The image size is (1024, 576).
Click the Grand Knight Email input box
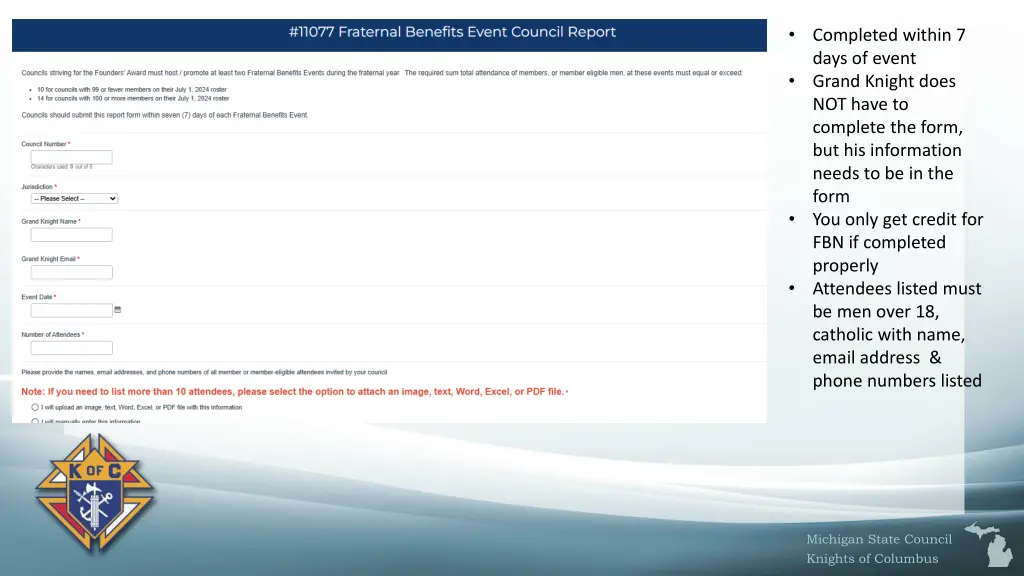pyautogui.click(x=71, y=272)
